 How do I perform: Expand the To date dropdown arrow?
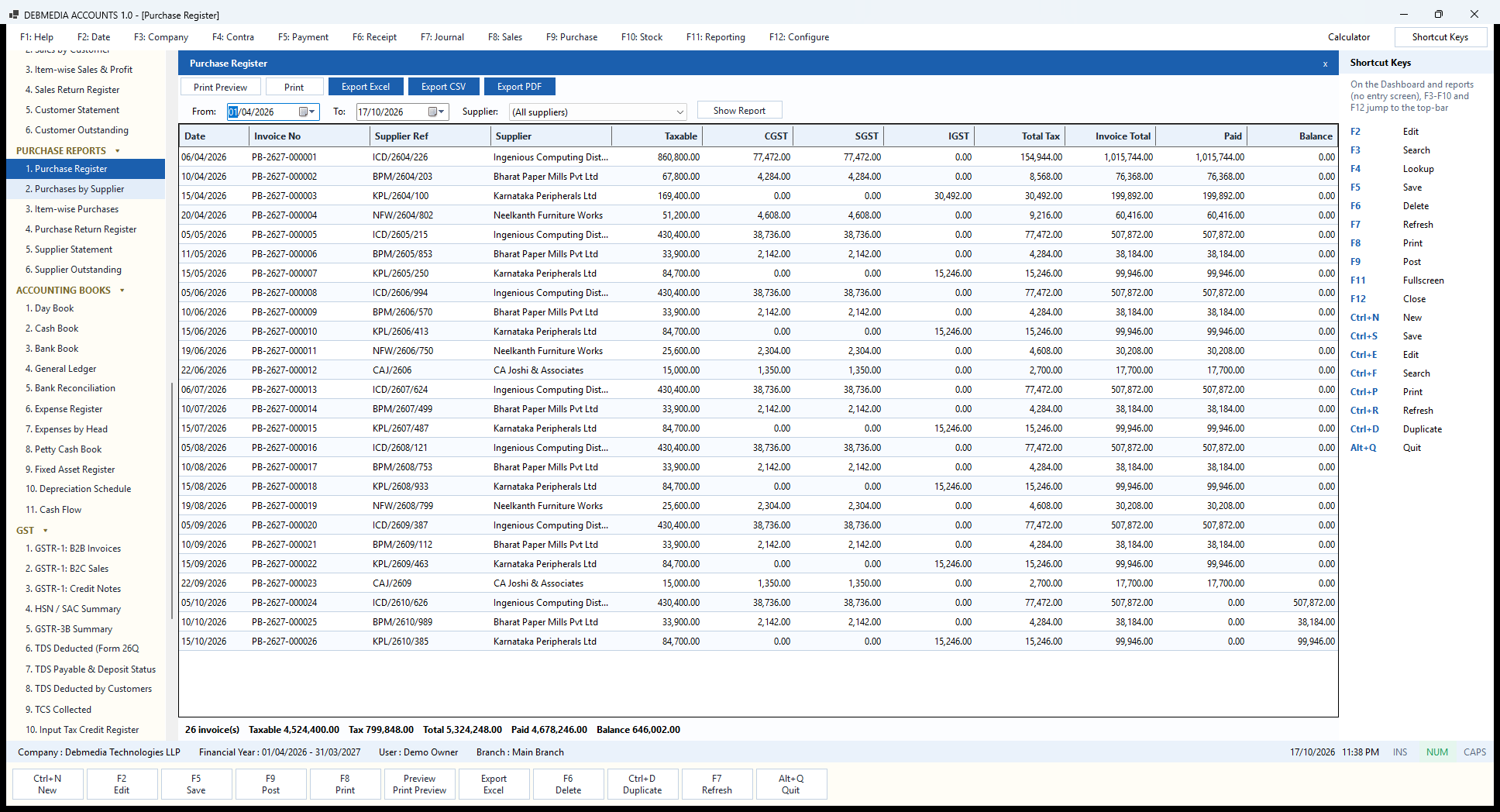pyautogui.click(x=442, y=112)
